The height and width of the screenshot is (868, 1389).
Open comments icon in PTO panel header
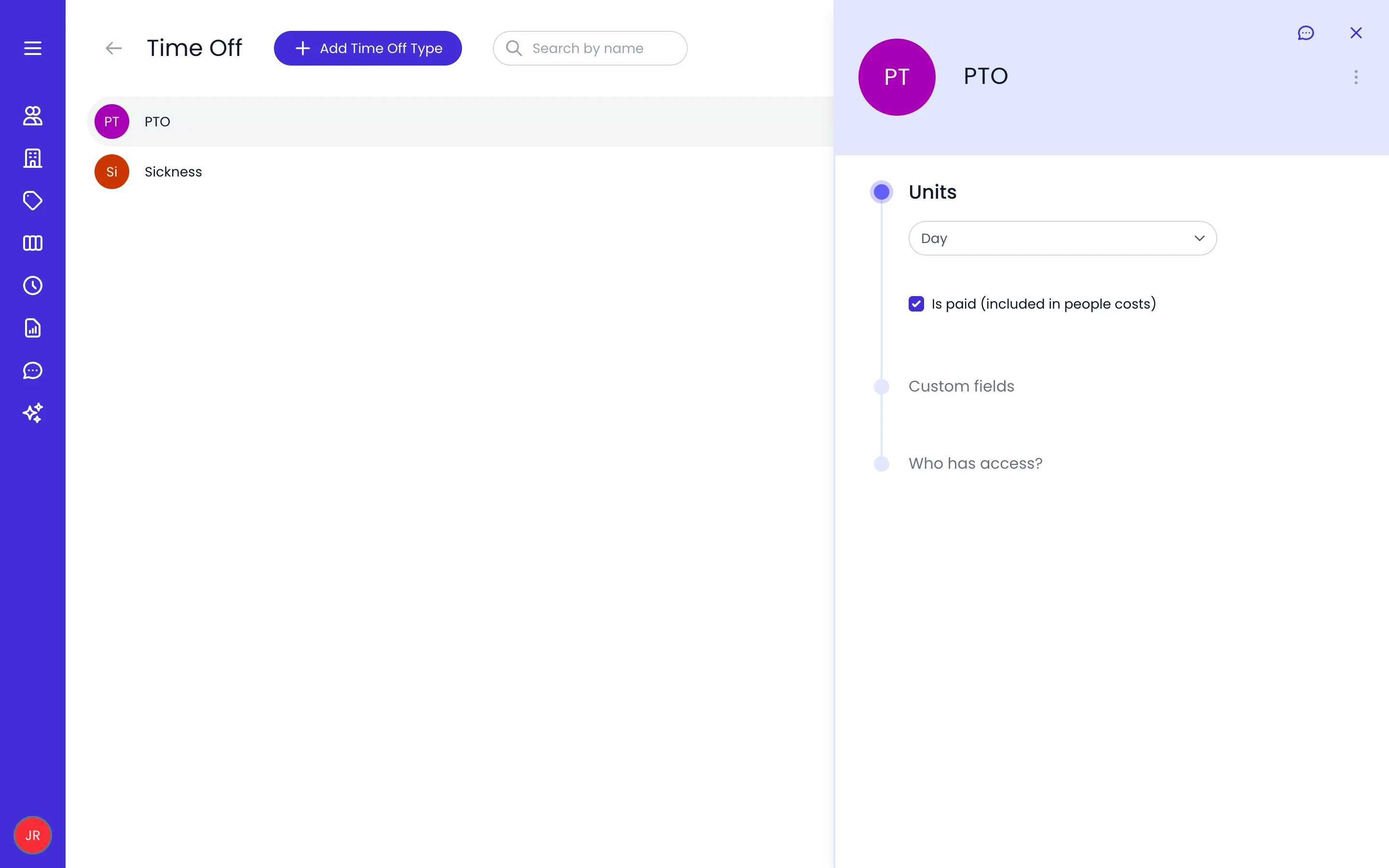pos(1306,33)
